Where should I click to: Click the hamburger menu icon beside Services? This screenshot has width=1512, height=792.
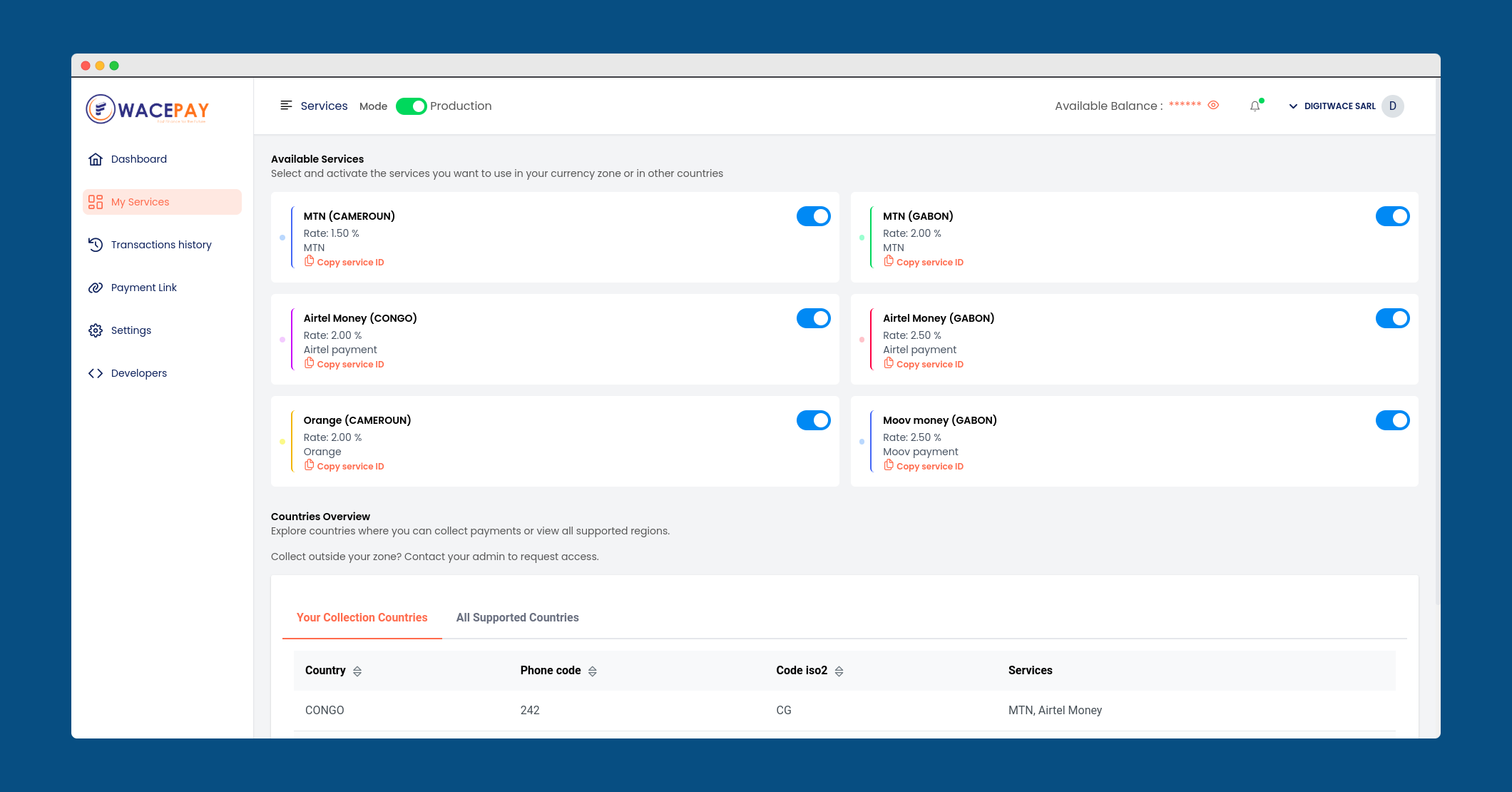click(286, 106)
